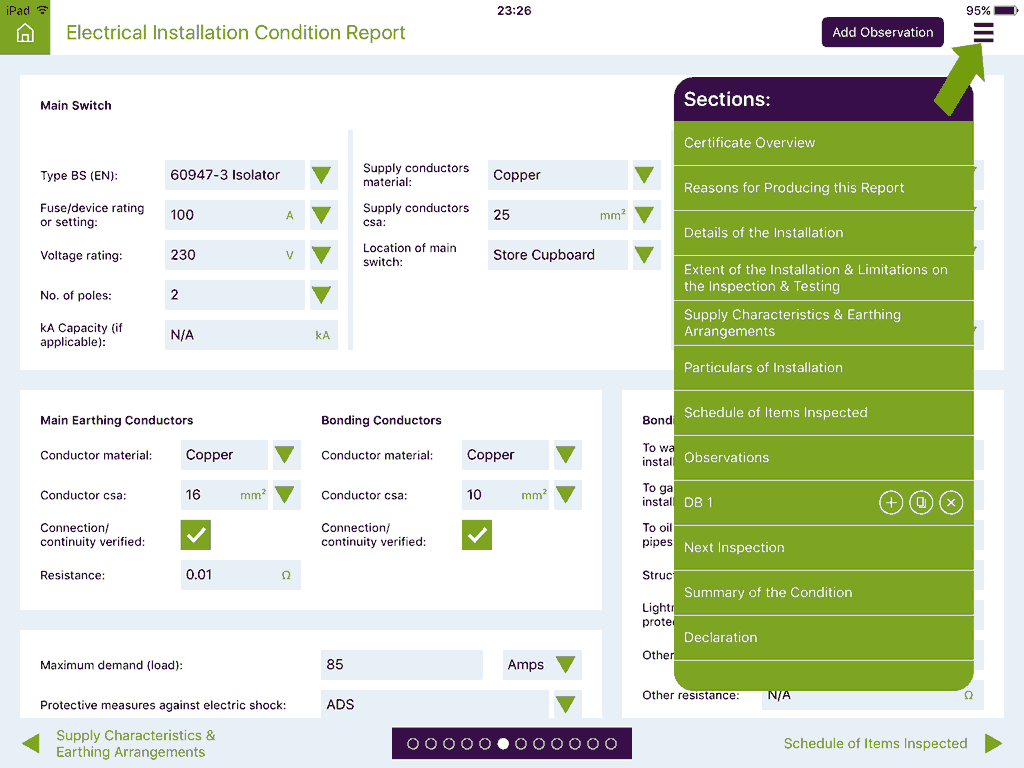Open bonding conductor material dropdown
The image size is (1024, 768).
(565, 455)
